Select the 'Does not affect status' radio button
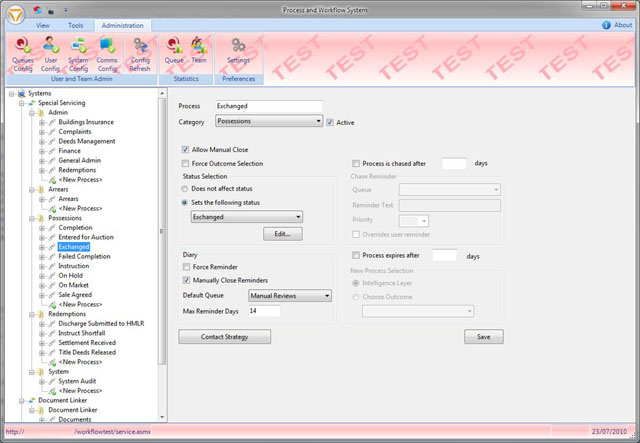Image resolution: width=640 pixels, height=443 pixels. click(186, 188)
